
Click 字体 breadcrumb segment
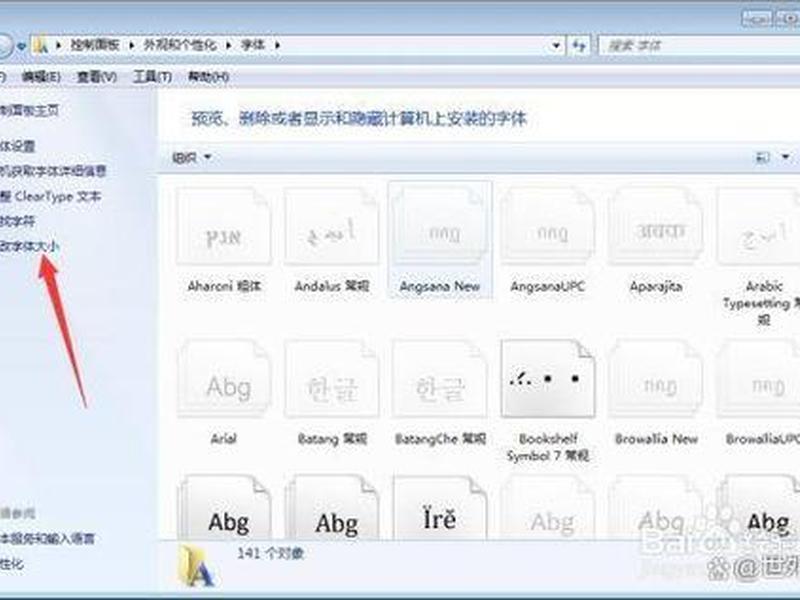253,45
